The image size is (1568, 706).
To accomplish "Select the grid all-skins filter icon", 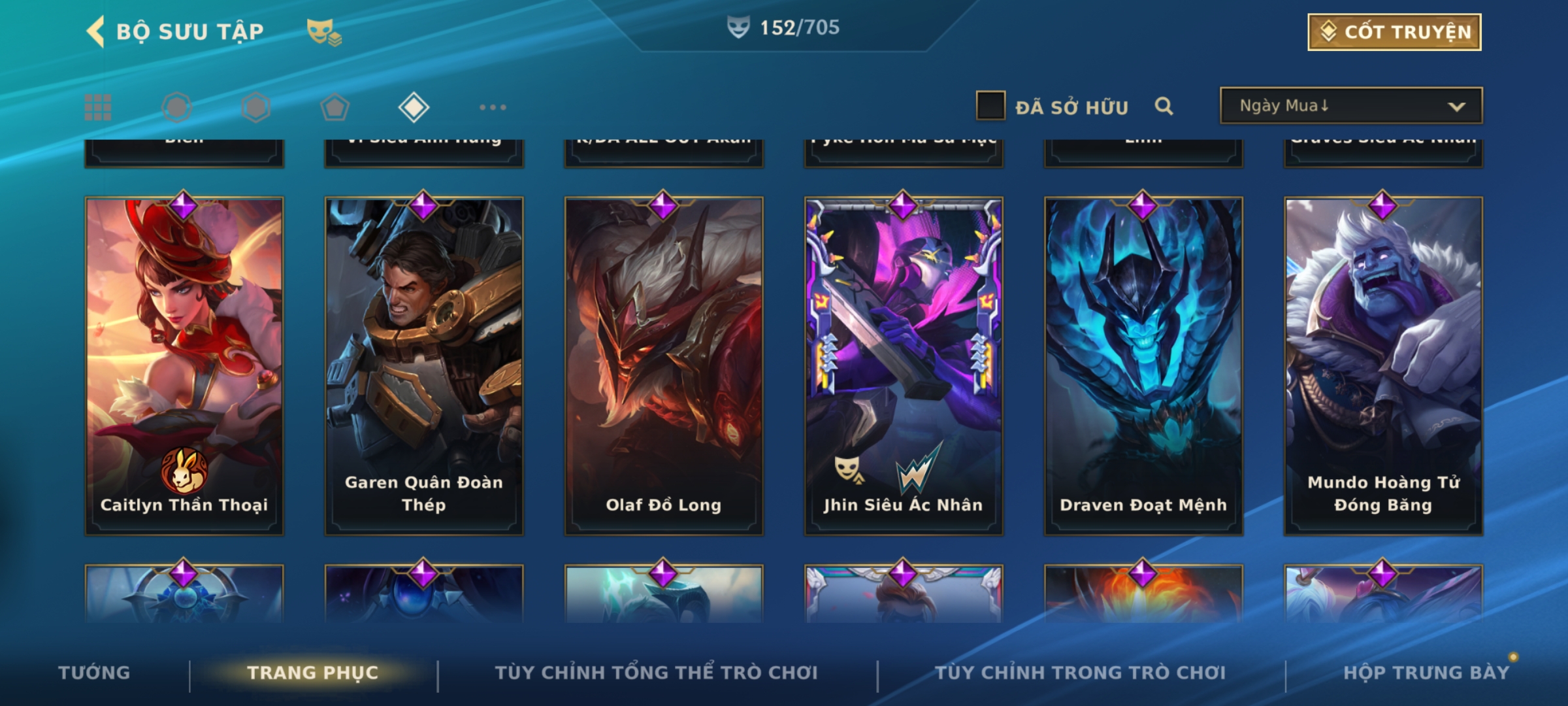I will tap(98, 107).
